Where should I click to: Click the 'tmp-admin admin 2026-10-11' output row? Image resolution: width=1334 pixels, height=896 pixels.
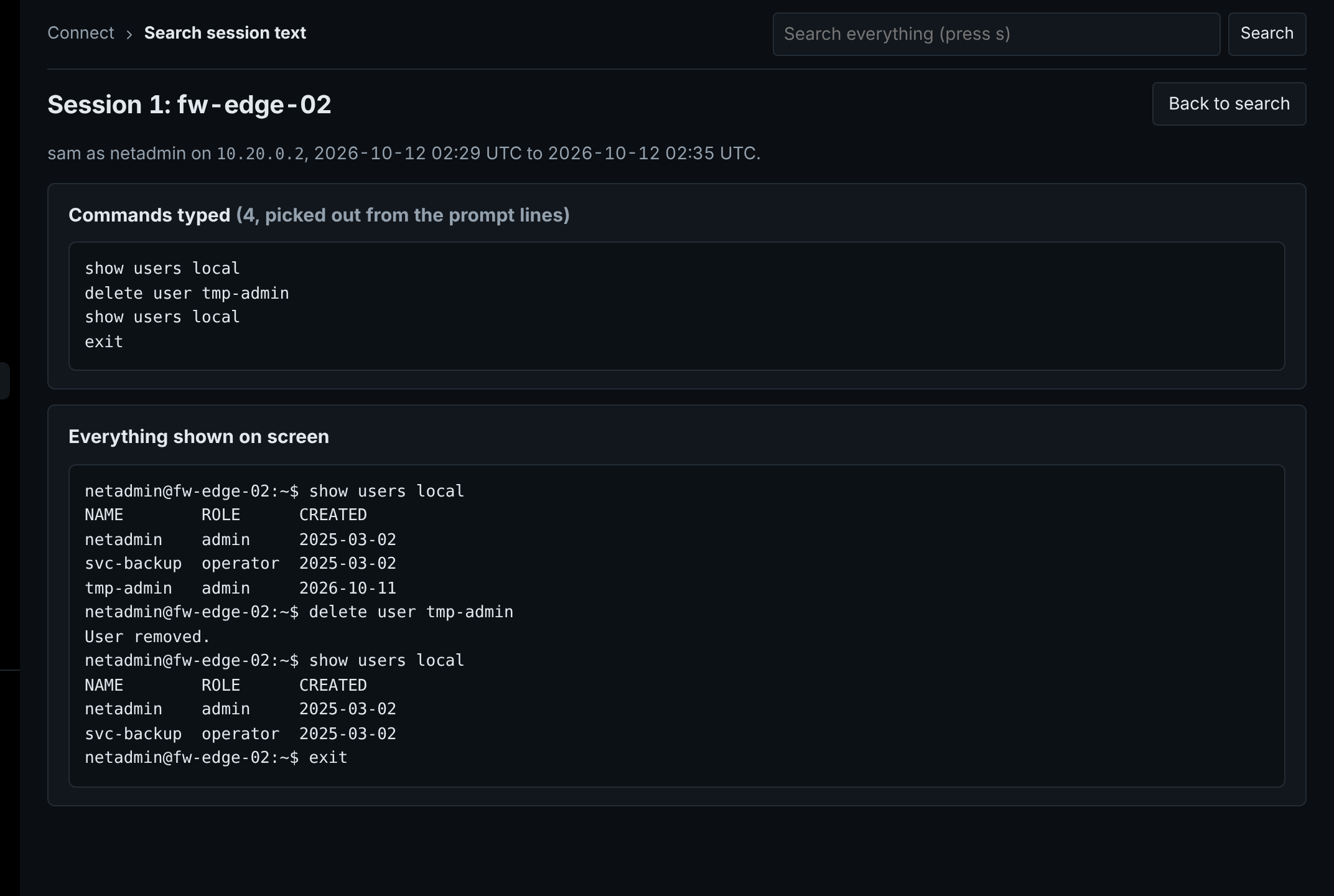240,588
